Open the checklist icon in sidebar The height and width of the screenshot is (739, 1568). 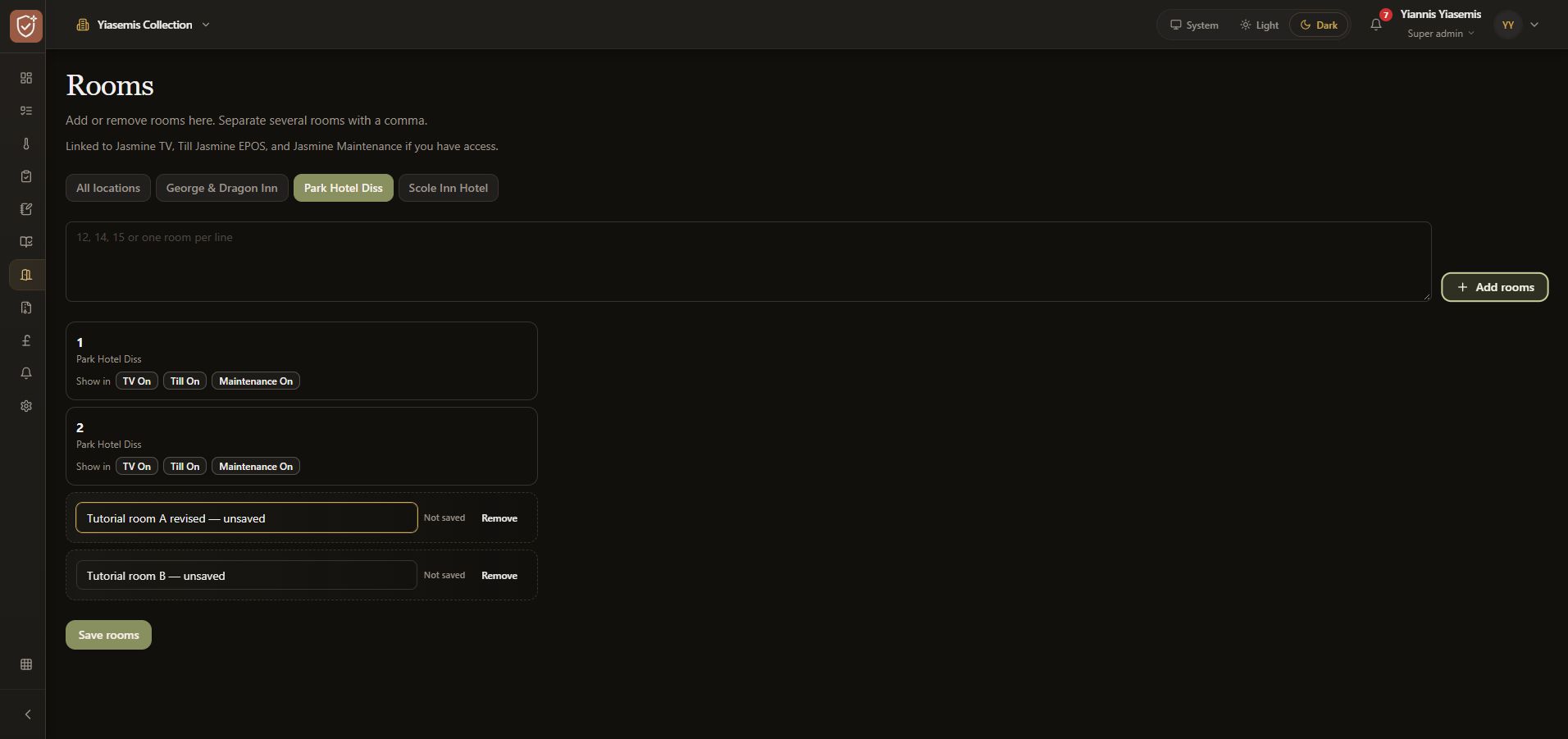coord(26,111)
